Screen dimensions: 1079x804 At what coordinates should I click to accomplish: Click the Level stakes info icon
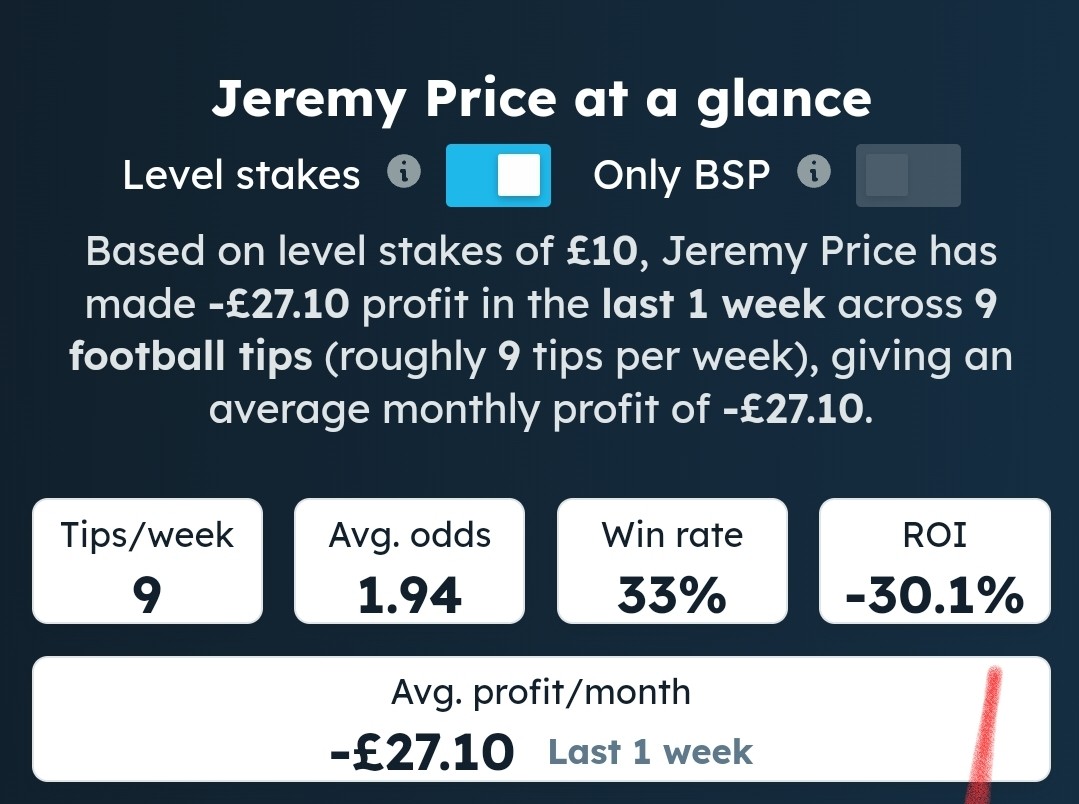point(404,171)
